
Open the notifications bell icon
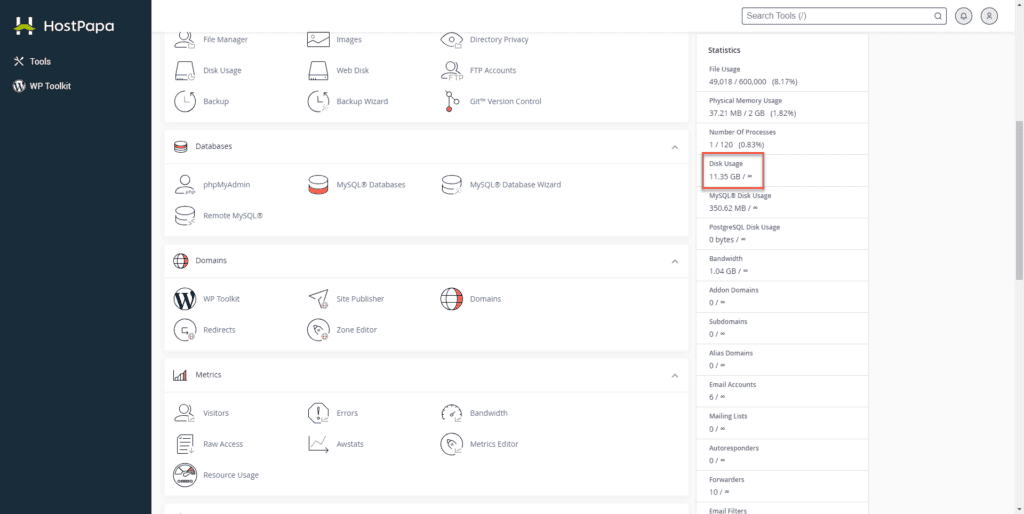(x=964, y=16)
